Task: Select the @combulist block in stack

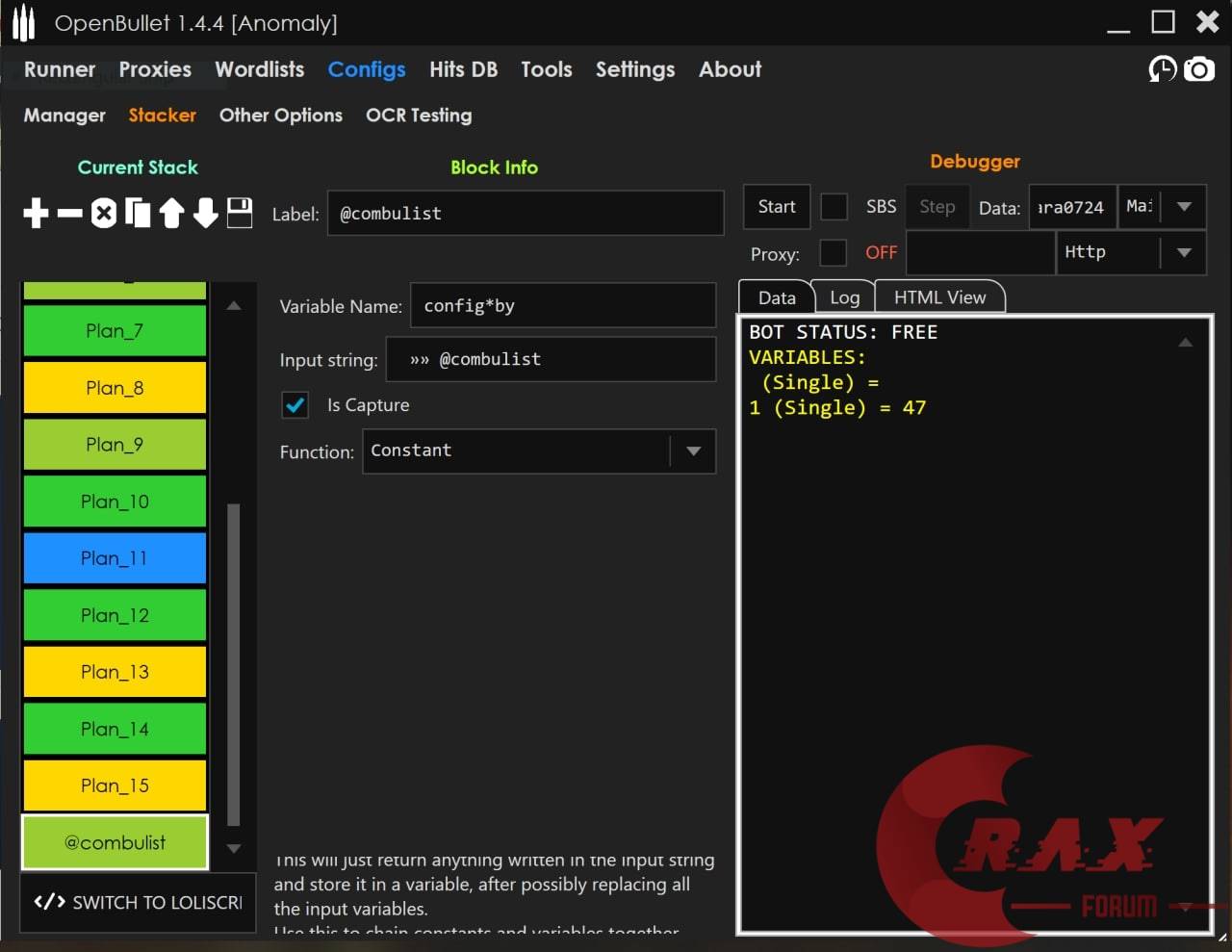Action: tap(115, 842)
